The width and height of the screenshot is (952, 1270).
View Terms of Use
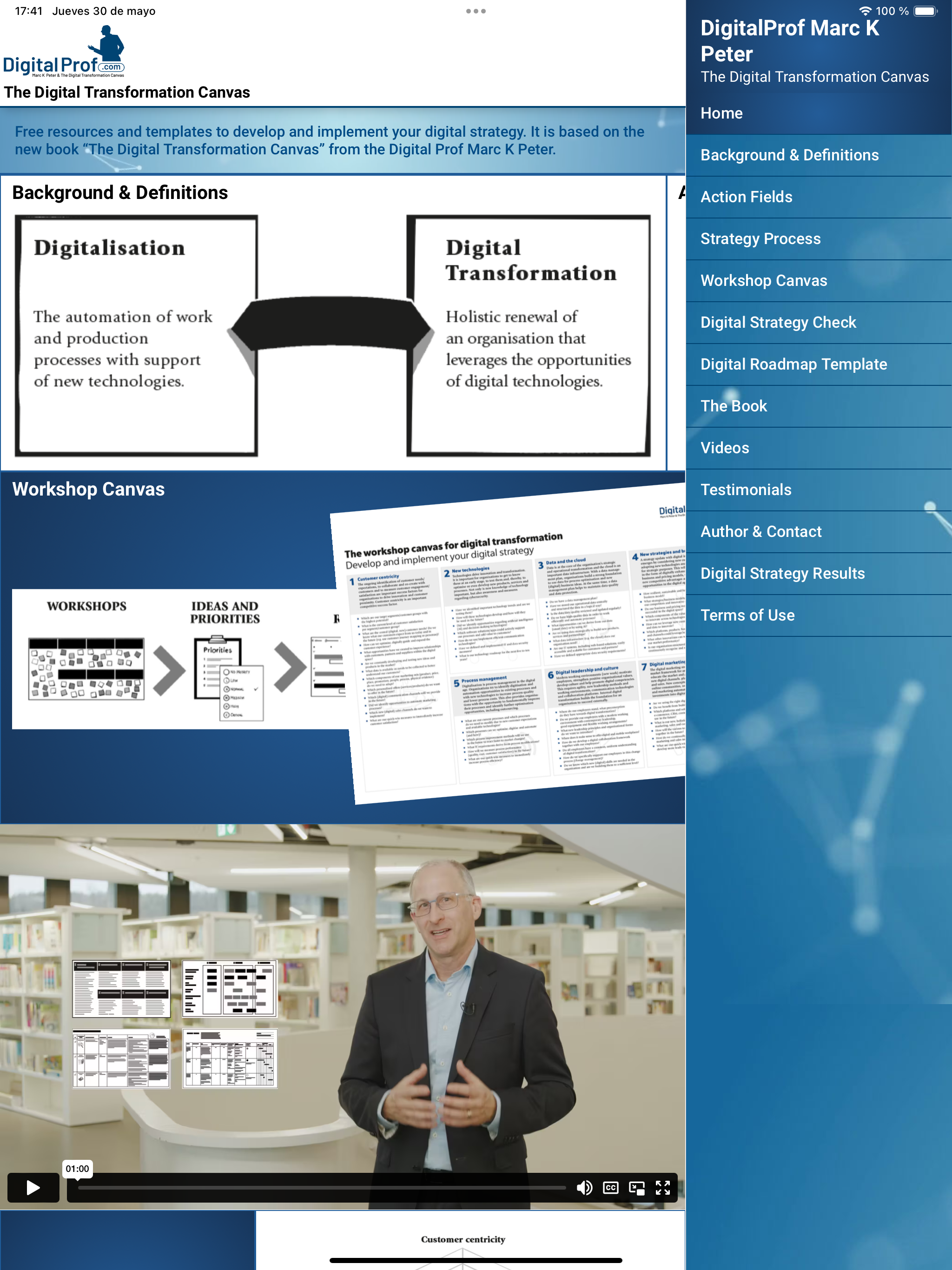point(819,615)
